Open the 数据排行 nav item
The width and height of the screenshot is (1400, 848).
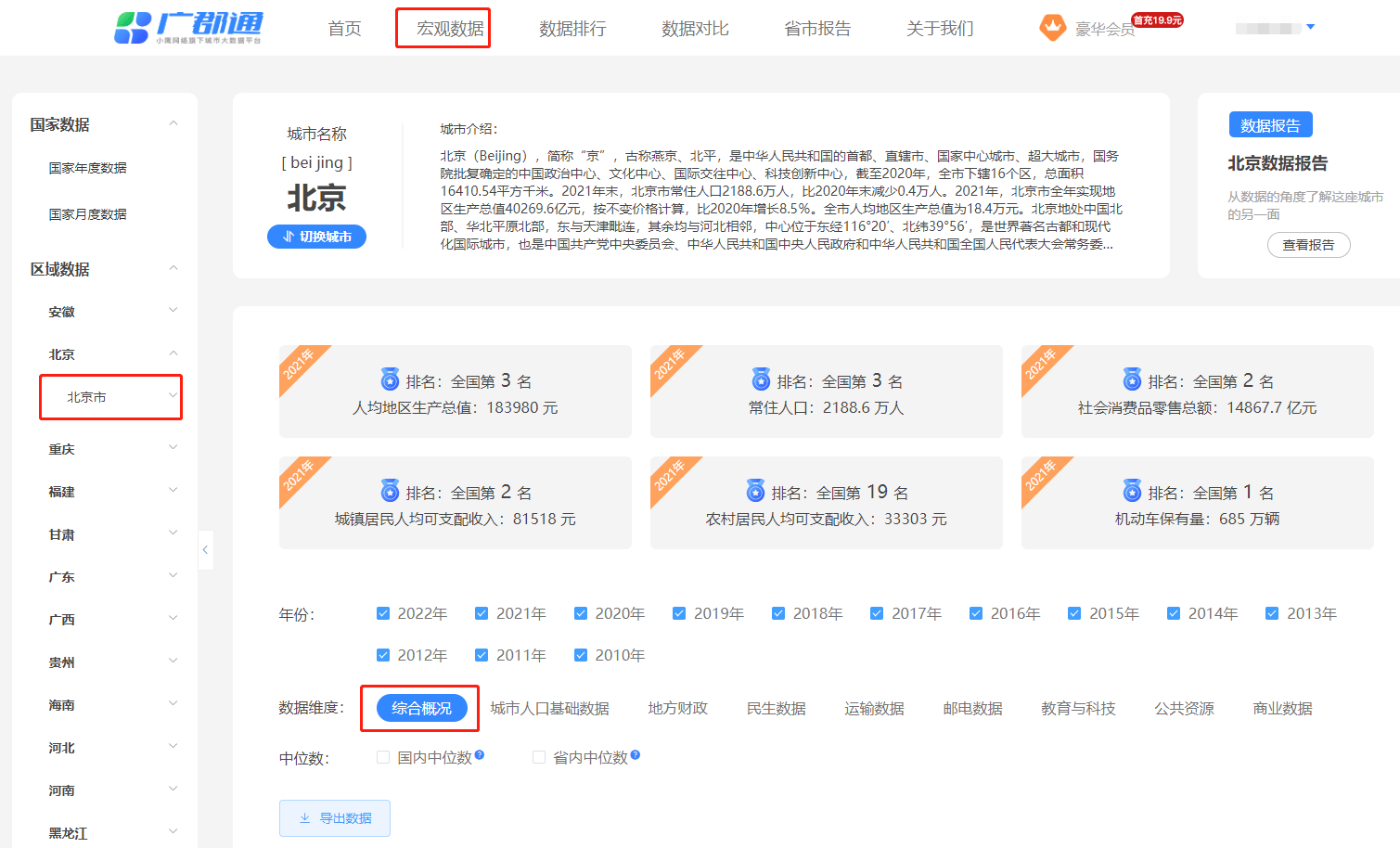(x=572, y=29)
